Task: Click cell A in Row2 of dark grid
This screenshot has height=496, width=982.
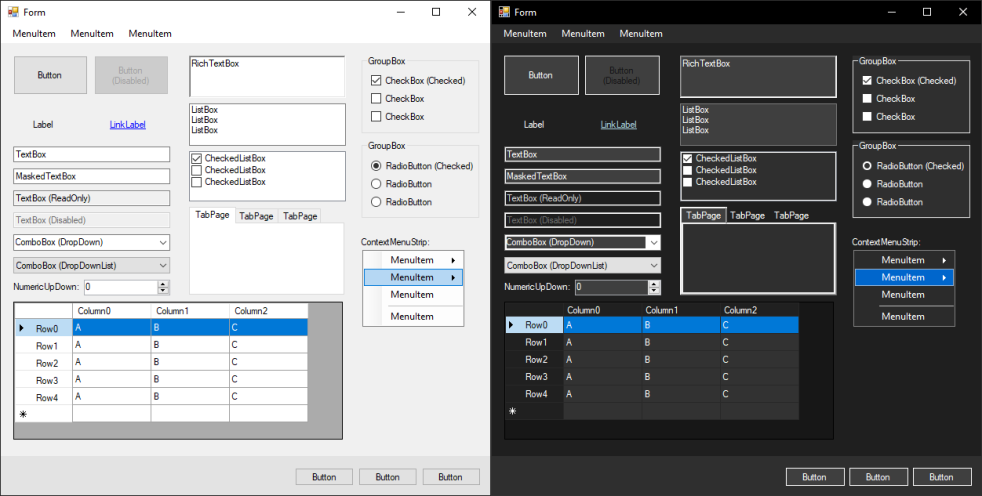Action: tap(602, 359)
